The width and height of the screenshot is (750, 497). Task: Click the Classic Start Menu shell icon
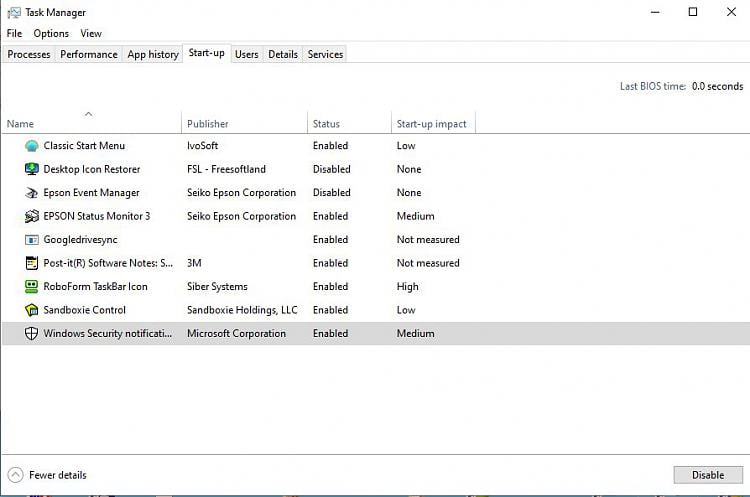[31, 146]
